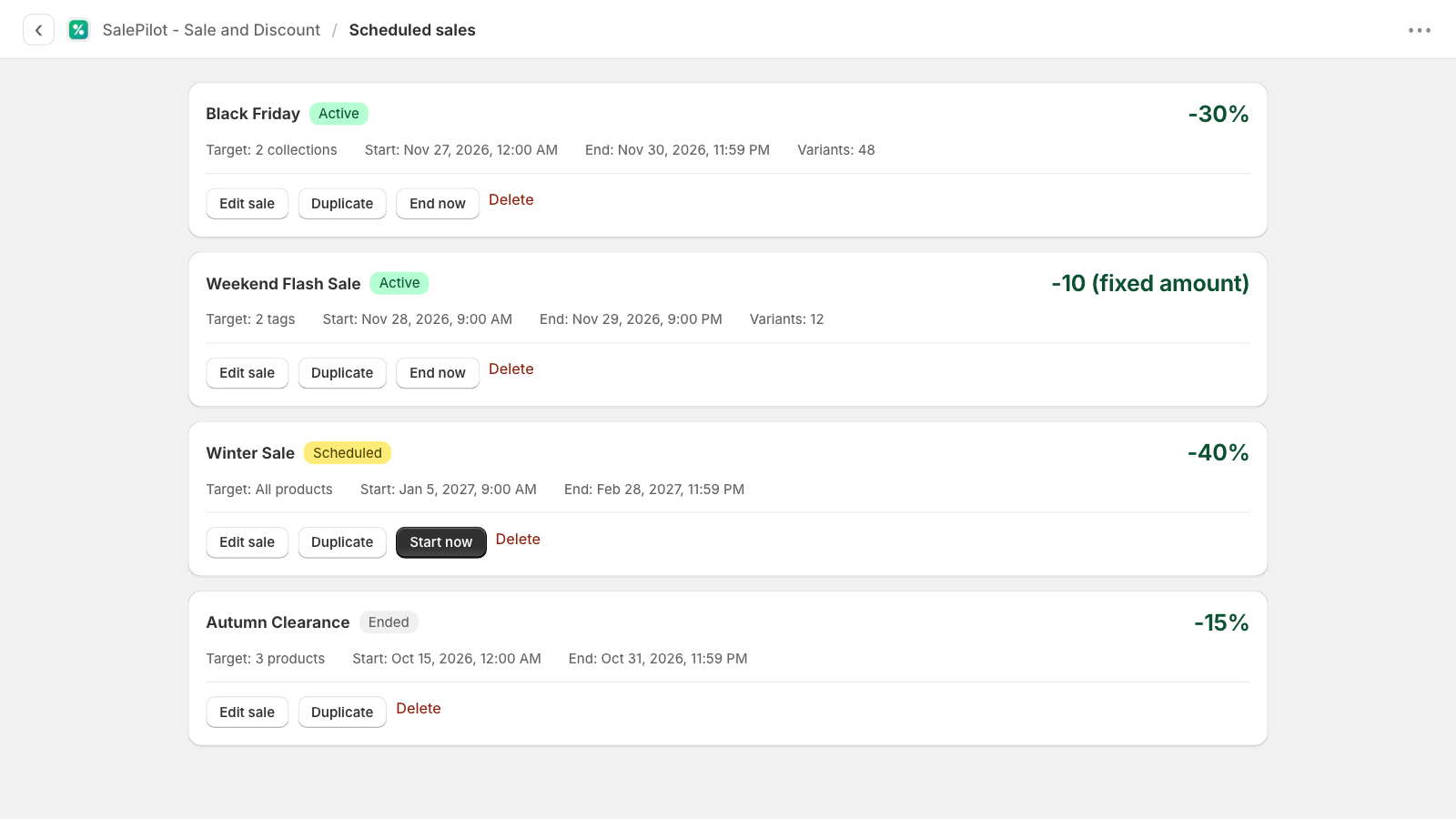The height and width of the screenshot is (819, 1456).
Task: Duplicate the Autumn Clearance sale
Action: pos(342,713)
